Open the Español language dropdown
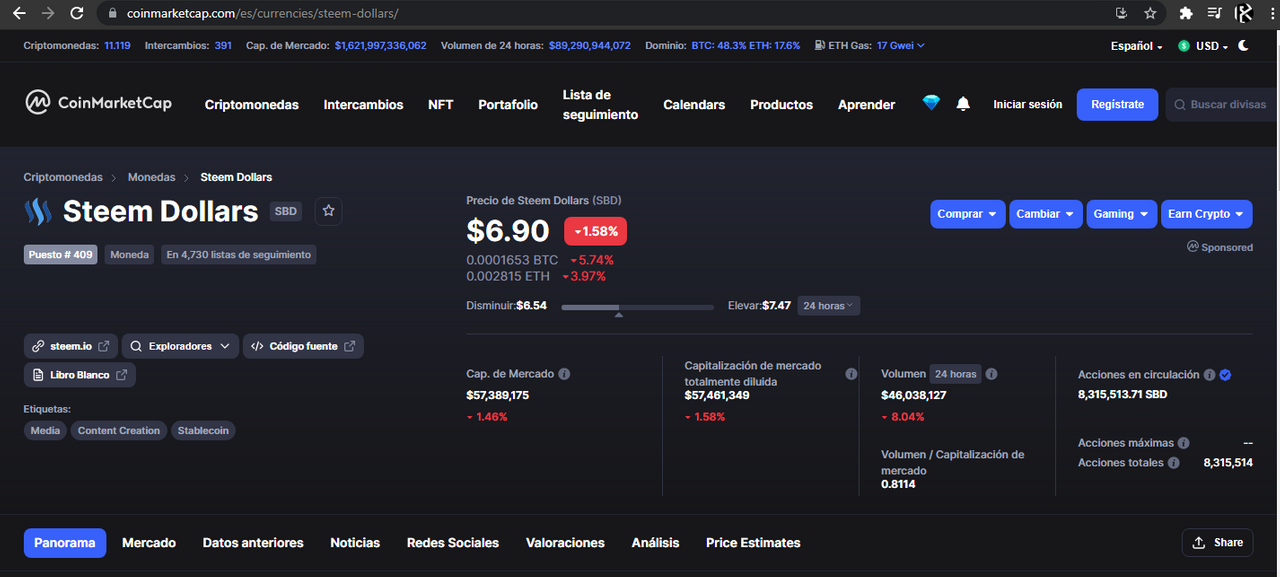Image resolution: width=1280 pixels, height=577 pixels. click(1136, 46)
